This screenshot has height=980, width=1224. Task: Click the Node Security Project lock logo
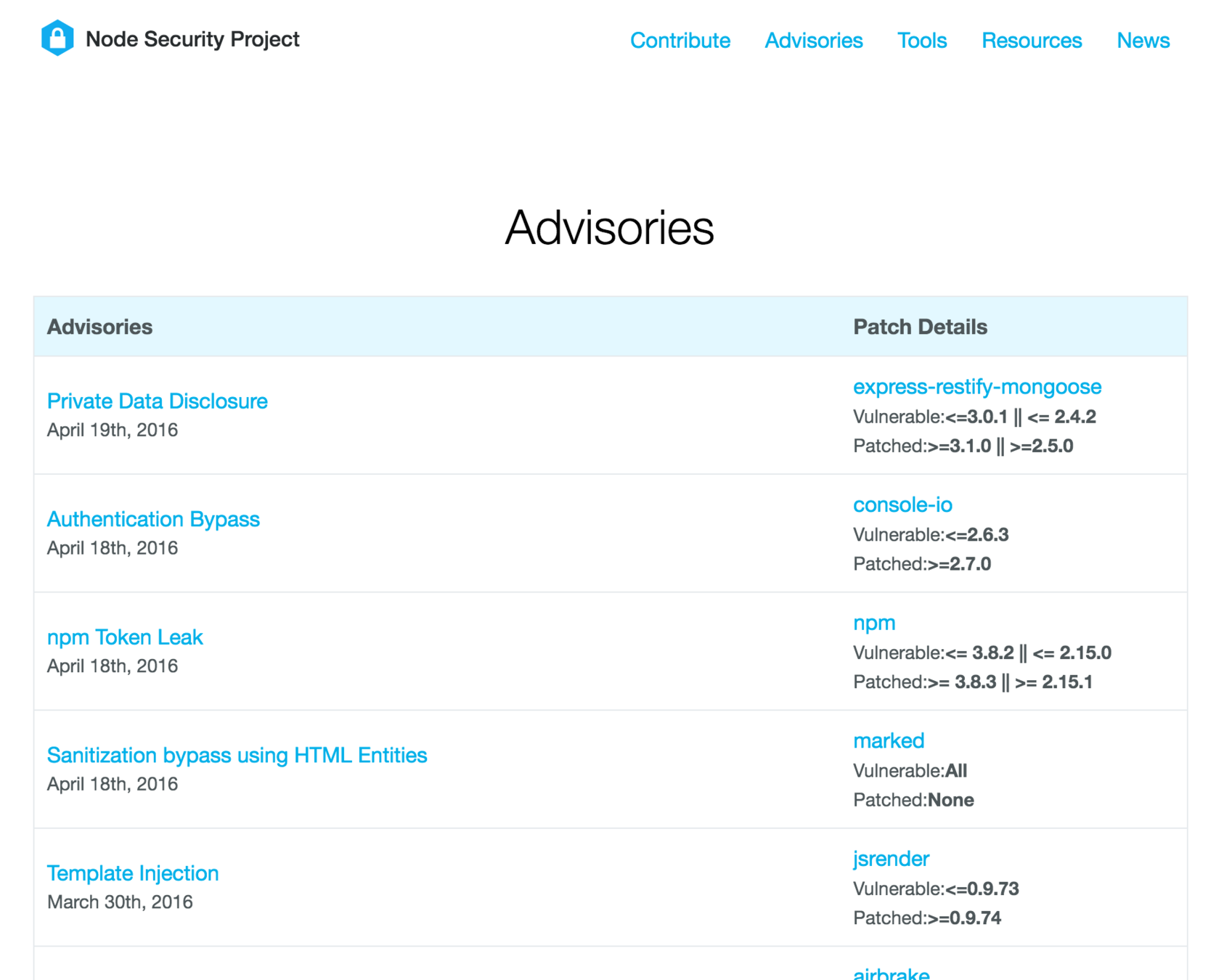(57, 38)
